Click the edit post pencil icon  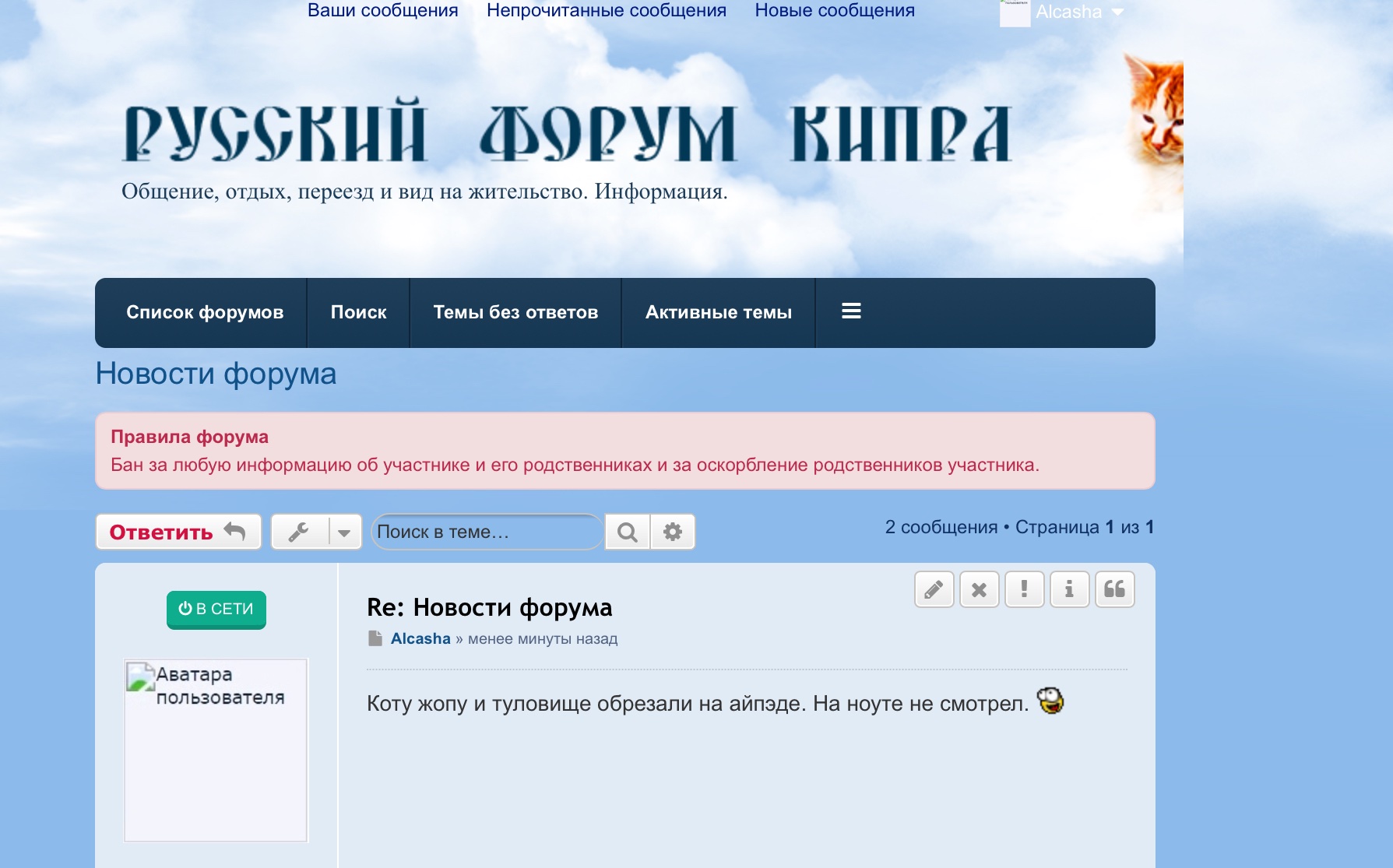(x=934, y=589)
